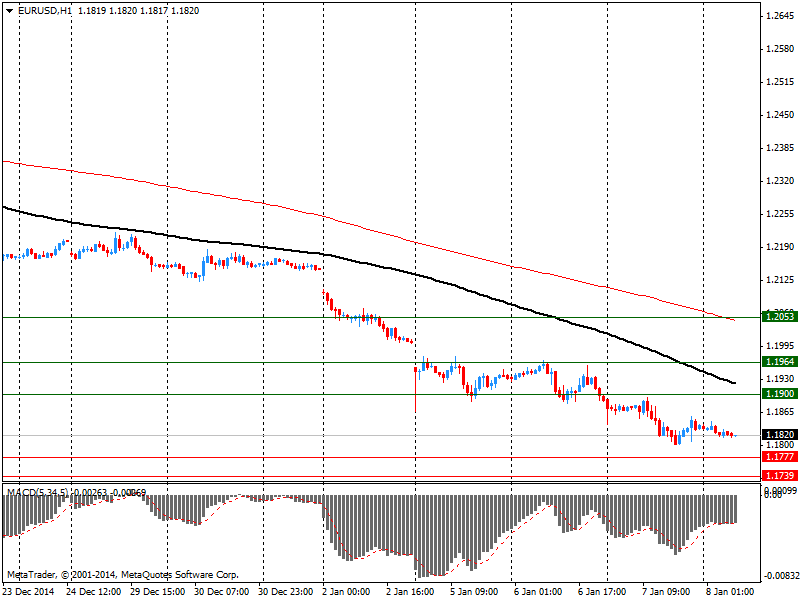The image size is (800, 600).
Task: Click the 30 Dec 07:00 time label
Action: click(x=221, y=591)
